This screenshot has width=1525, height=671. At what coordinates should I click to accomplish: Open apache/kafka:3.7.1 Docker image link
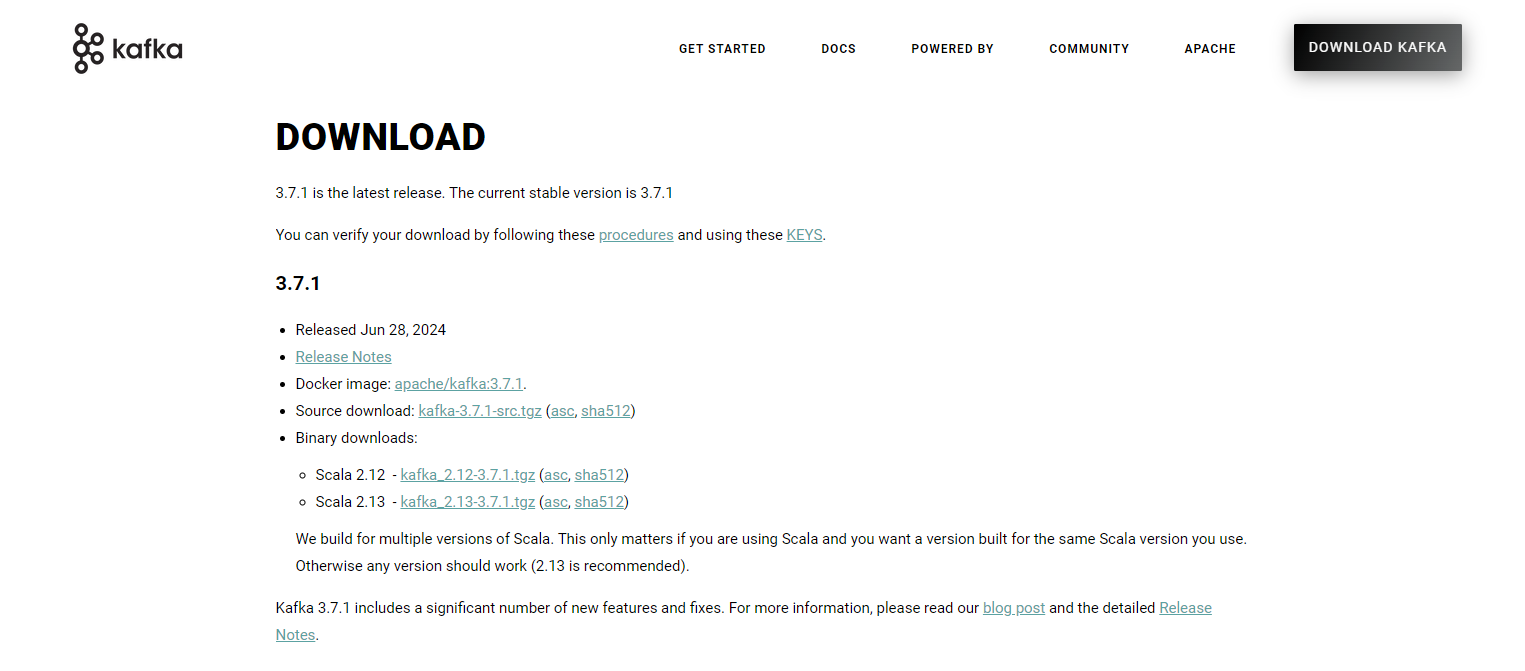(x=459, y=384)
